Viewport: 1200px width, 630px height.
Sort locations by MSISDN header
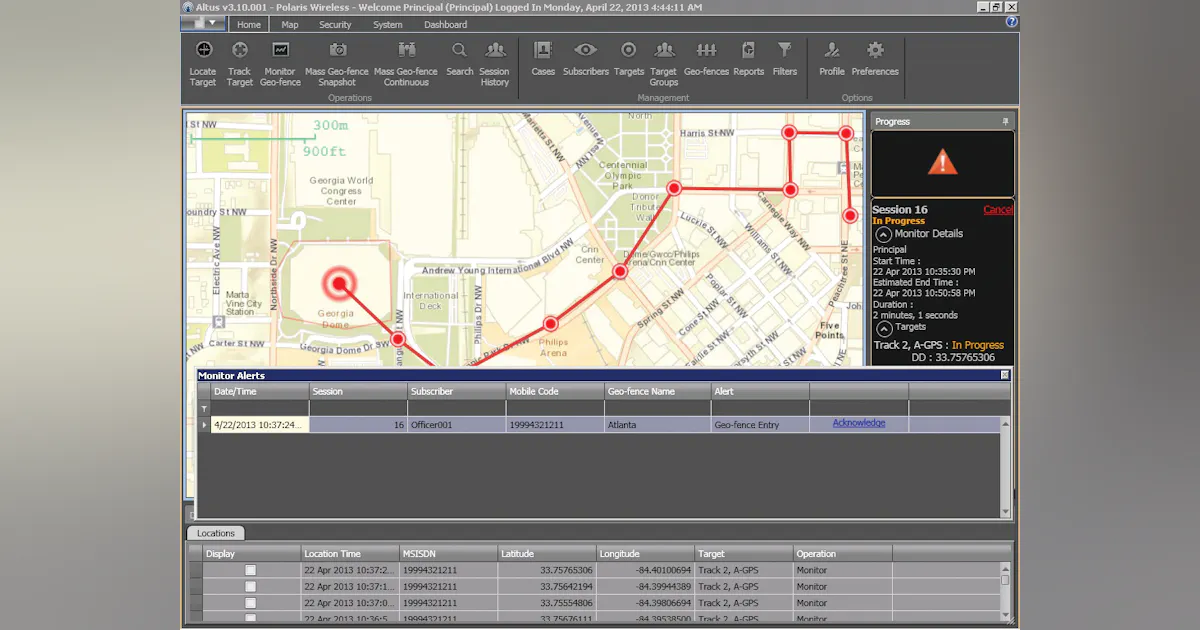coord(448,554)
